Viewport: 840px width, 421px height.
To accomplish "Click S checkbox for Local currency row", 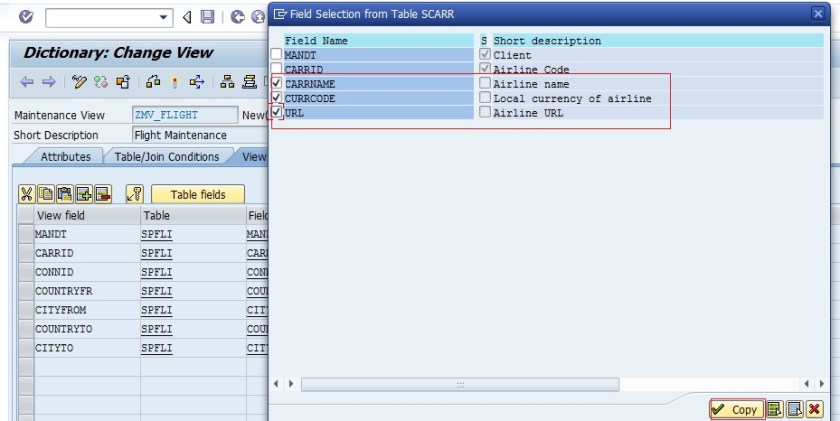I will pyautogui.click(x=485, y=97).
